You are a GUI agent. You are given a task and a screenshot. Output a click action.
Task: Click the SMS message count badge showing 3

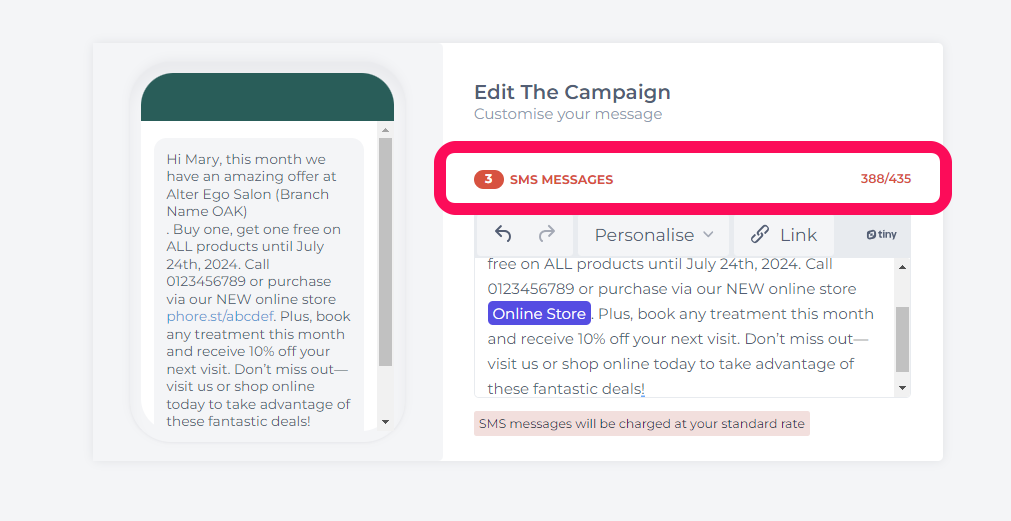(x=488, y=179)
